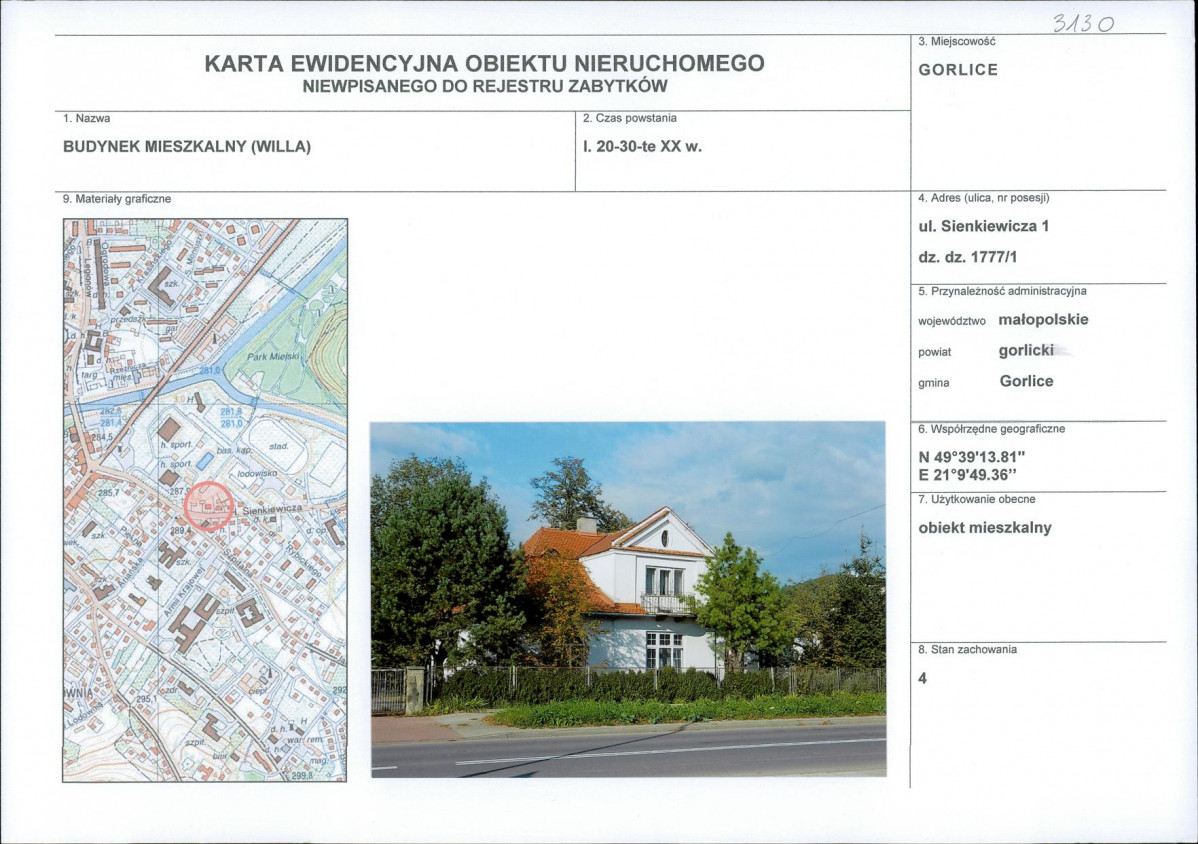
Task: Select the '2. Czas powstania' label
Action: [630, 118]
